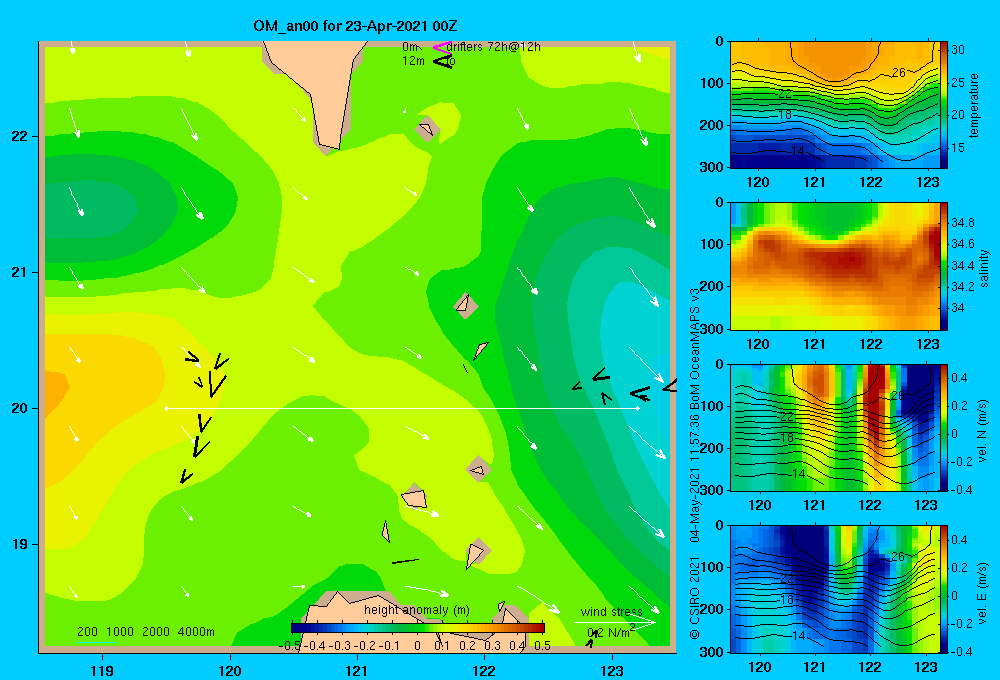Click the '30' tick on temperature scale
Screen dimensions: 1000x680
(x=958, y=50)
